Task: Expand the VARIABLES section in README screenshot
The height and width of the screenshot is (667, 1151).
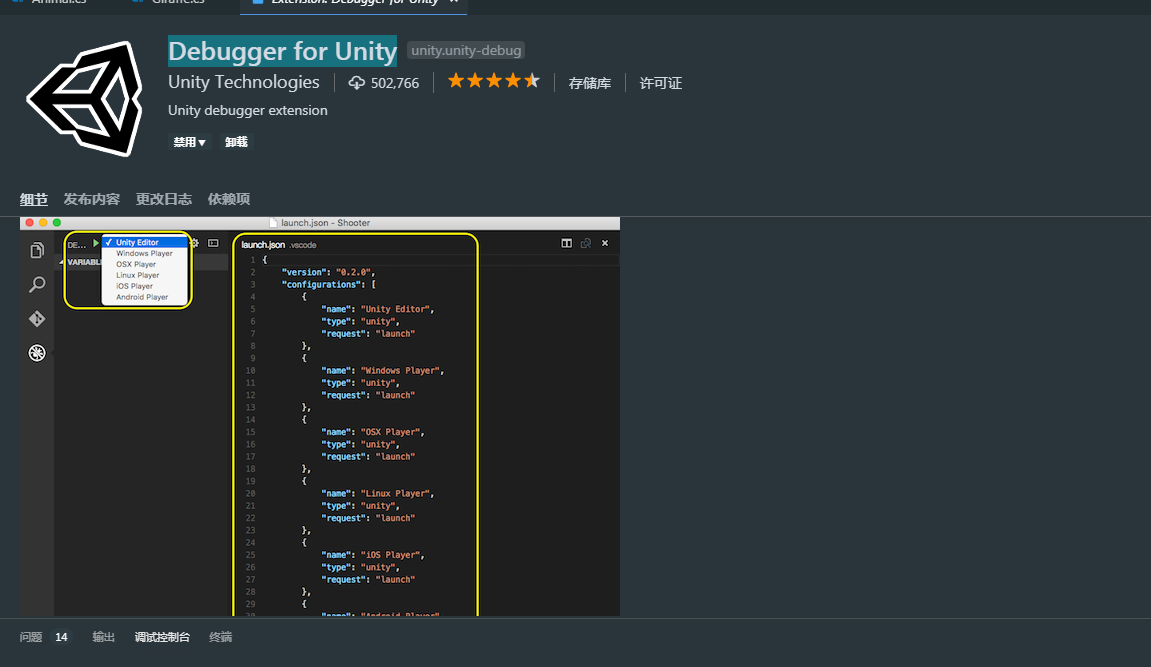Action: pos(83,262)
